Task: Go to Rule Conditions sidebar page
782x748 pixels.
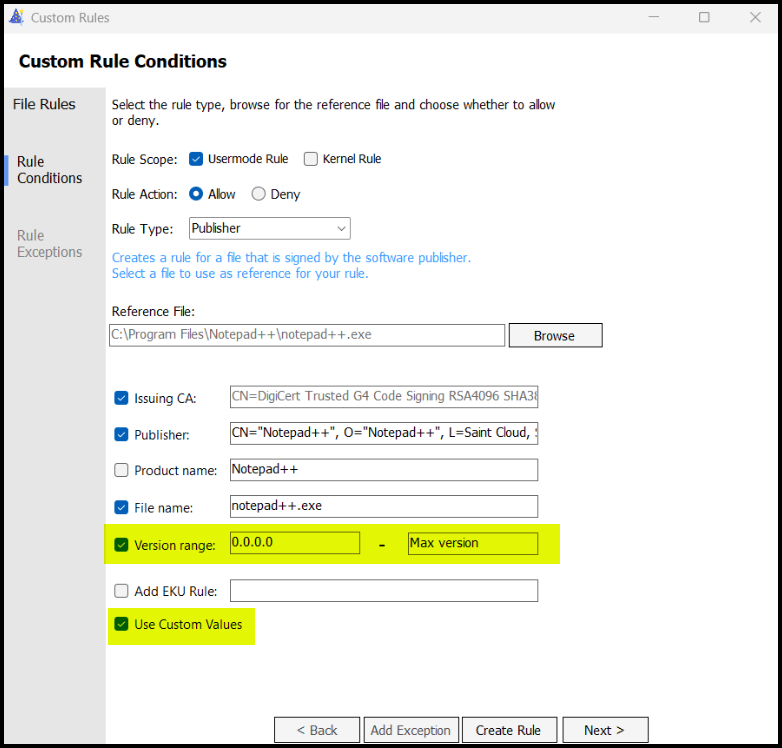Action: click(x=49, y=170)
